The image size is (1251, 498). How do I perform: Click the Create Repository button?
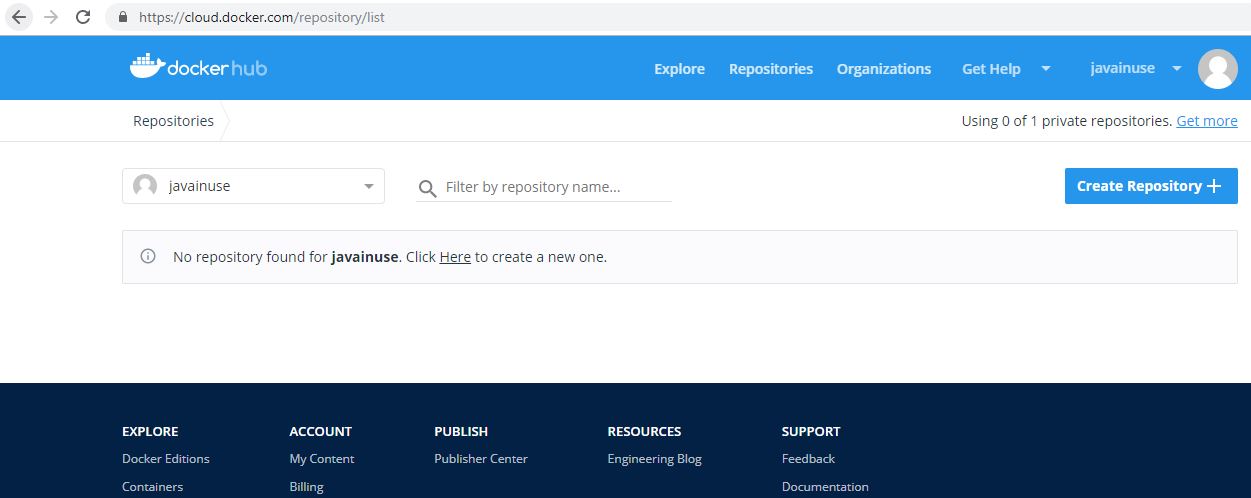(x=1151, y=186)
